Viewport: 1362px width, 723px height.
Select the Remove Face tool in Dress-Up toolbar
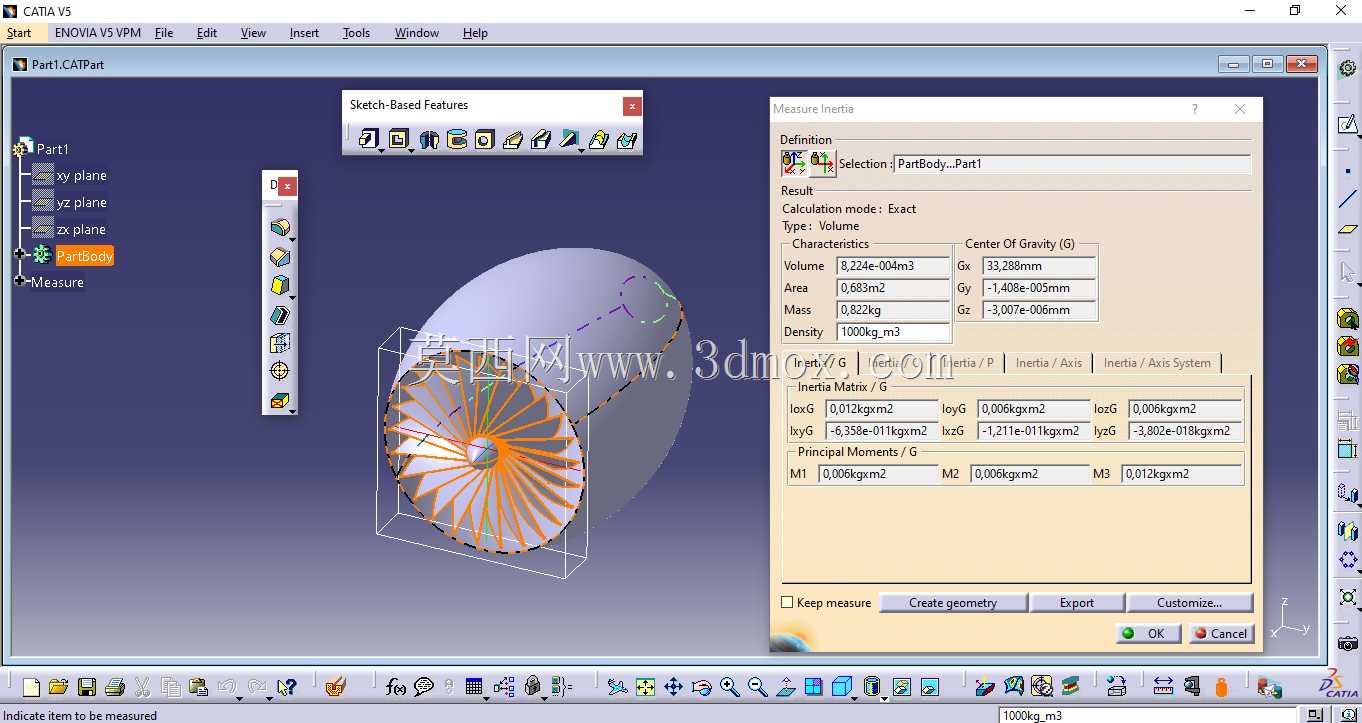279,400
